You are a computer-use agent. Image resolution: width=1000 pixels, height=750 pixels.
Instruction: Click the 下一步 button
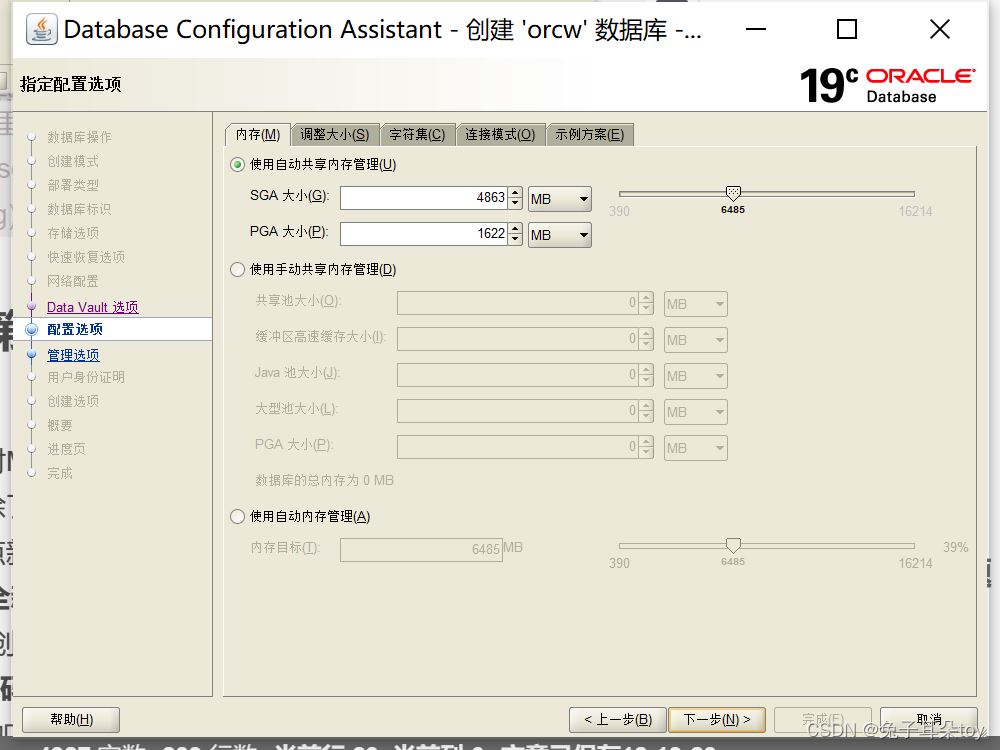click(716, 719)
